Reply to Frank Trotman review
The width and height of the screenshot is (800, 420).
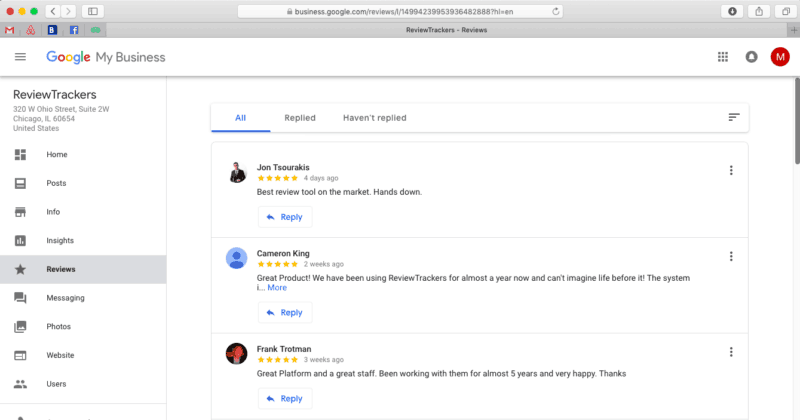[285, 399]
